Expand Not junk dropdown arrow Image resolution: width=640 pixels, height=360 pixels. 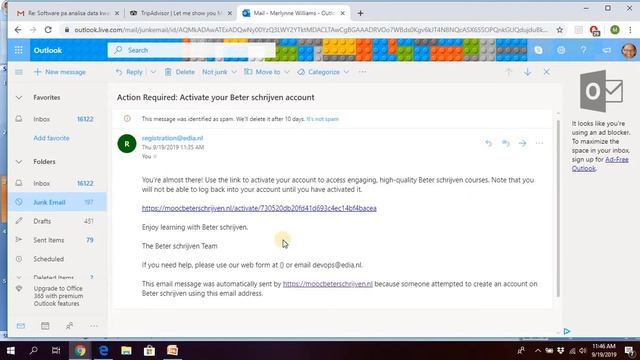point(234,72)
